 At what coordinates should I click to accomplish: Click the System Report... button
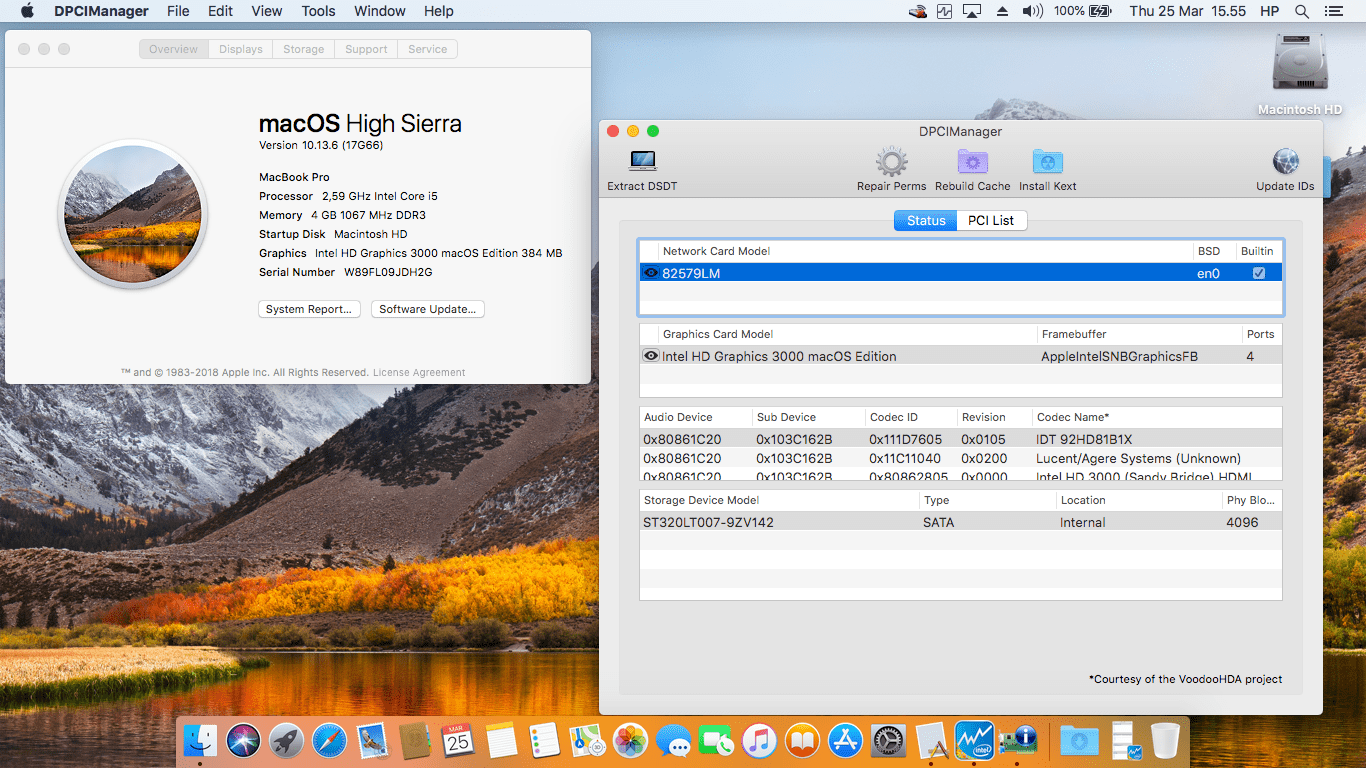[309, 309]
